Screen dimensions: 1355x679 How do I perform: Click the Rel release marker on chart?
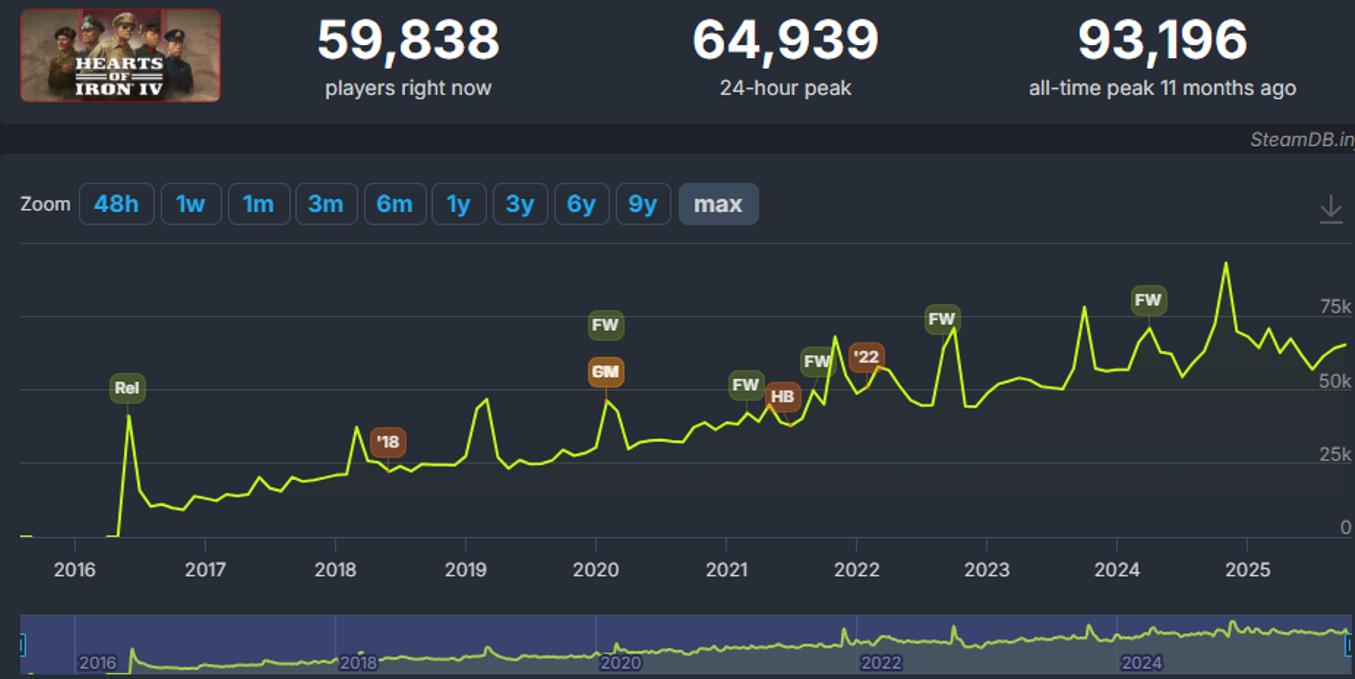coord(127,388)
